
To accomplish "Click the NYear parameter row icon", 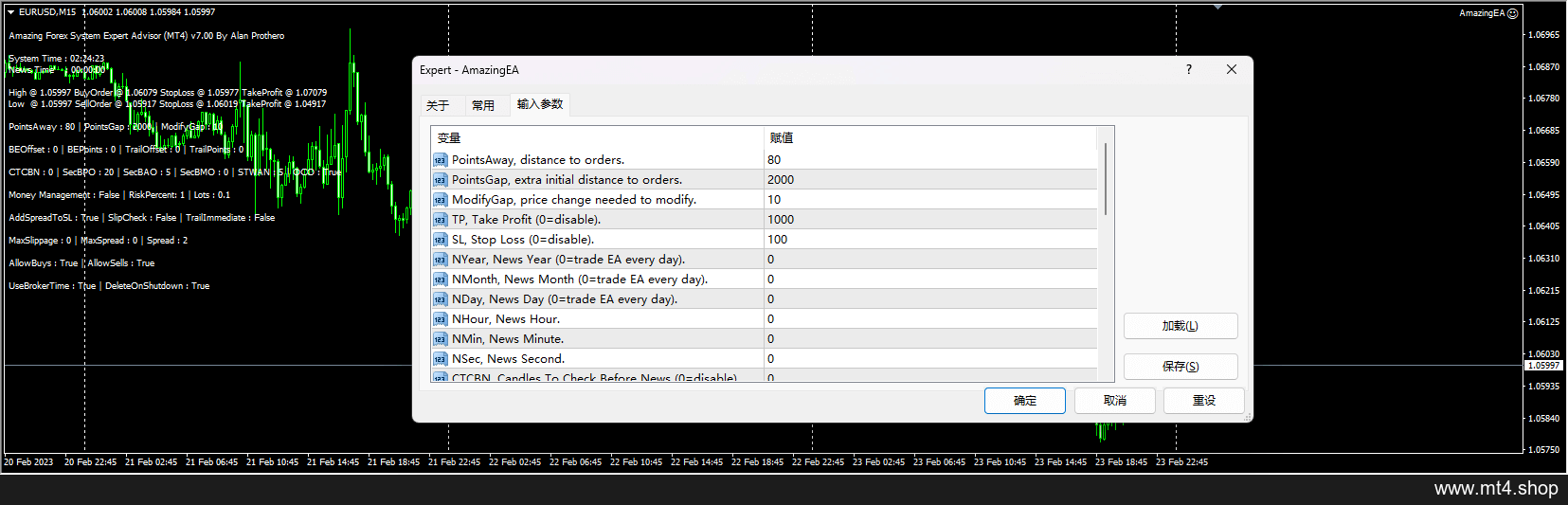I will coord(441,260).
